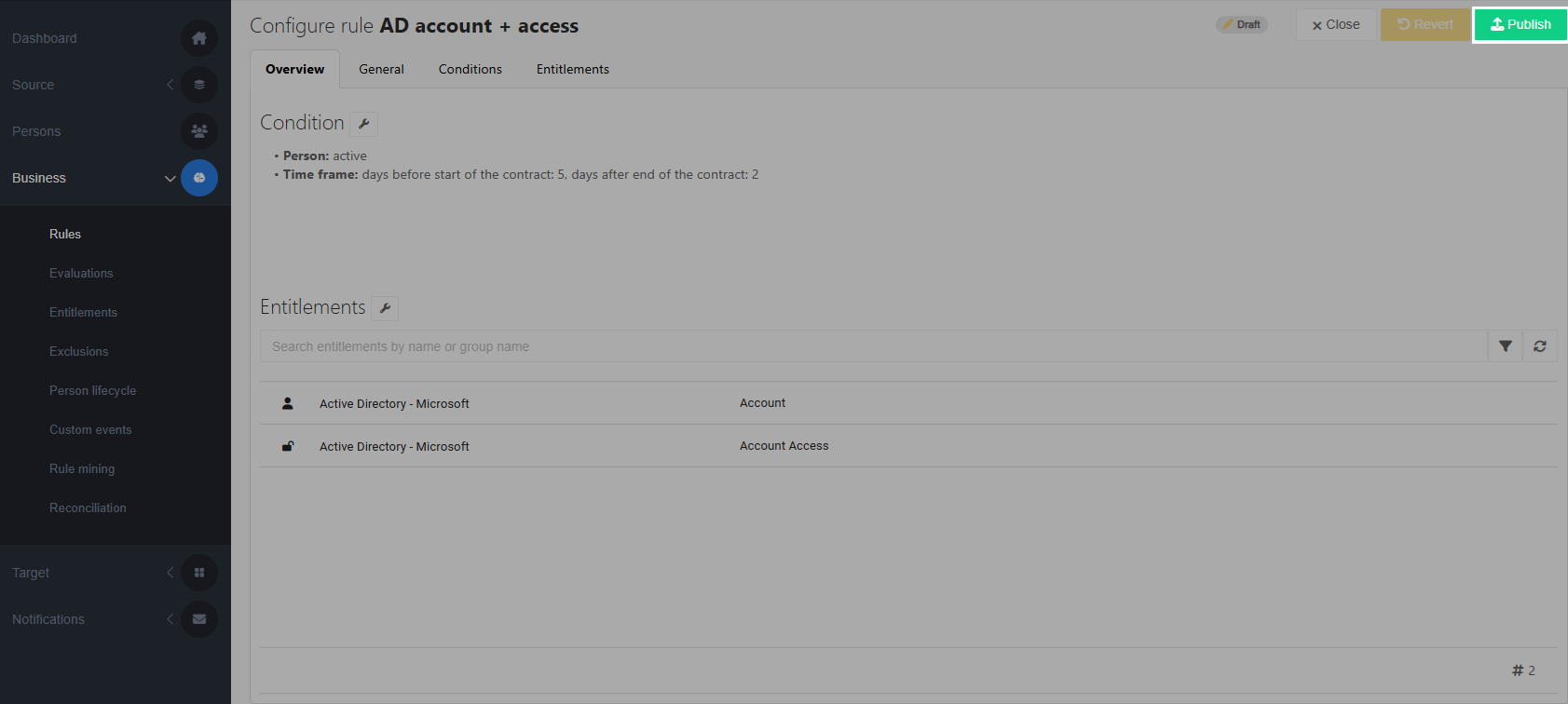Expand the Target menu chevron
Image resolution: width=1568 pixels, height=704 pixels.
(x=170, y=573)
